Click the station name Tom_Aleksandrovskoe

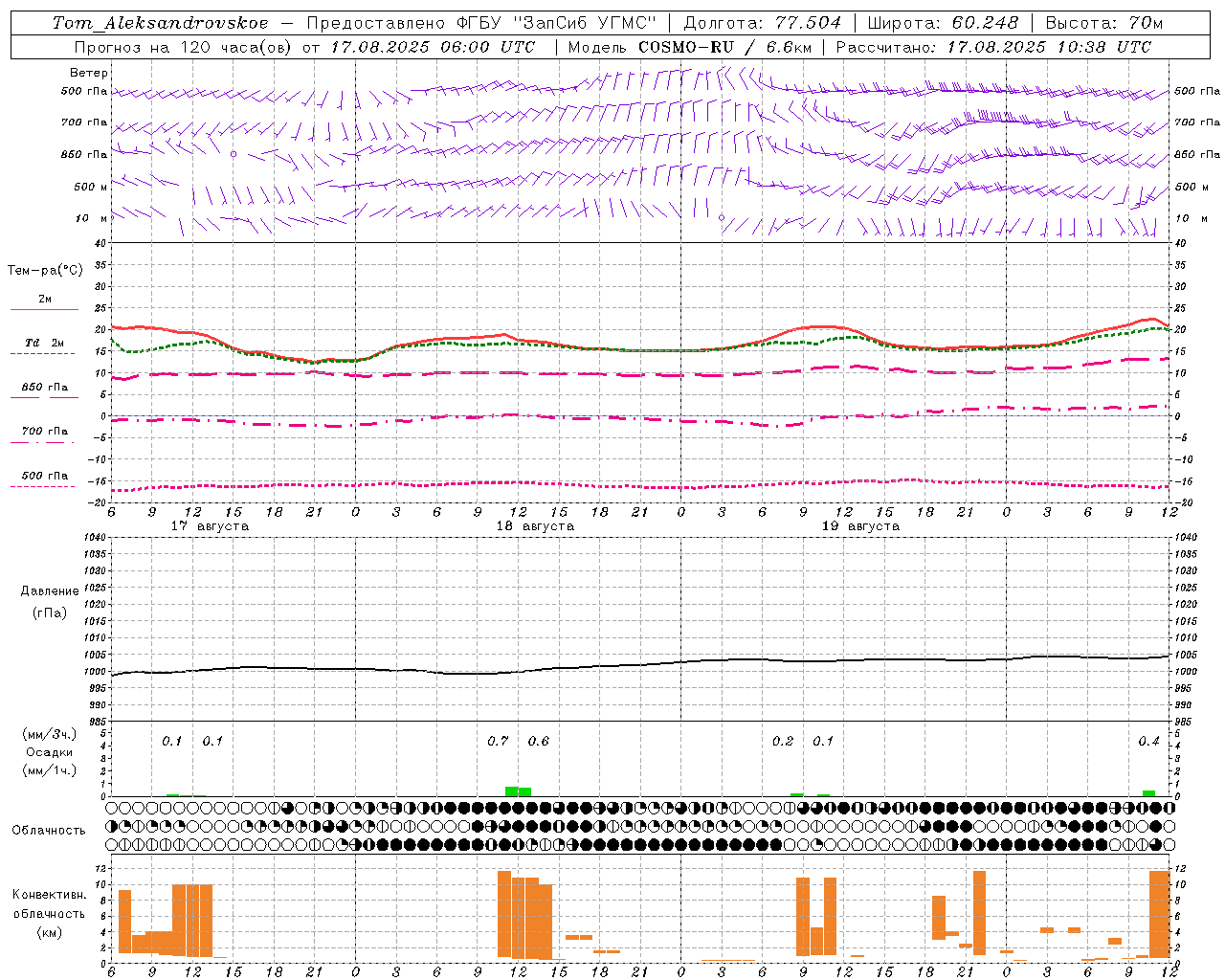160,23
